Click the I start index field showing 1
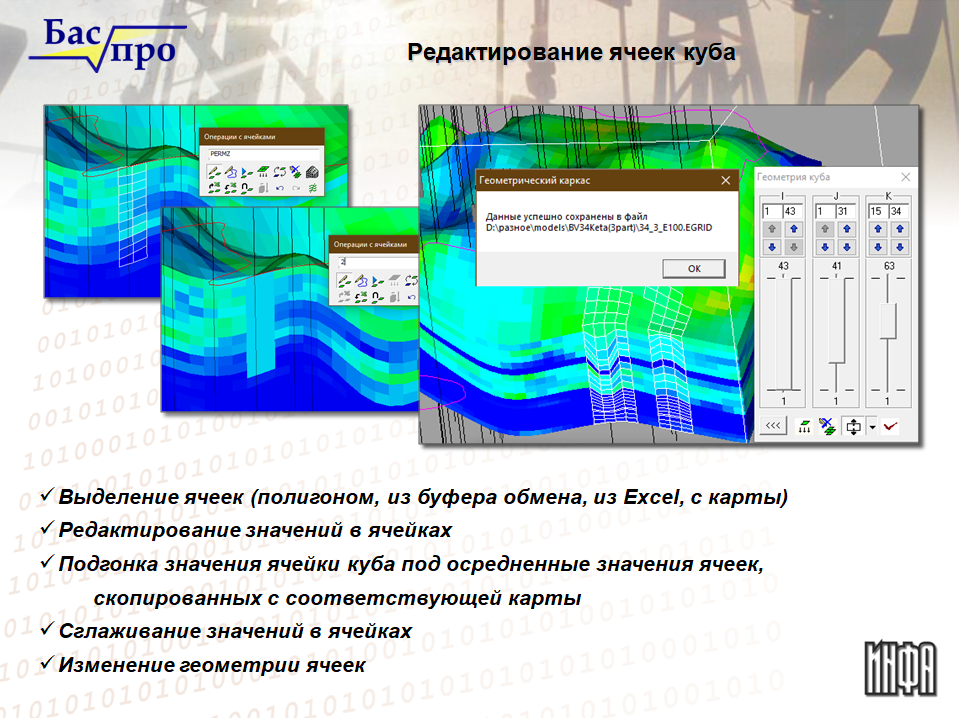This screenshot has height=718, width=959. coord(771,211)
